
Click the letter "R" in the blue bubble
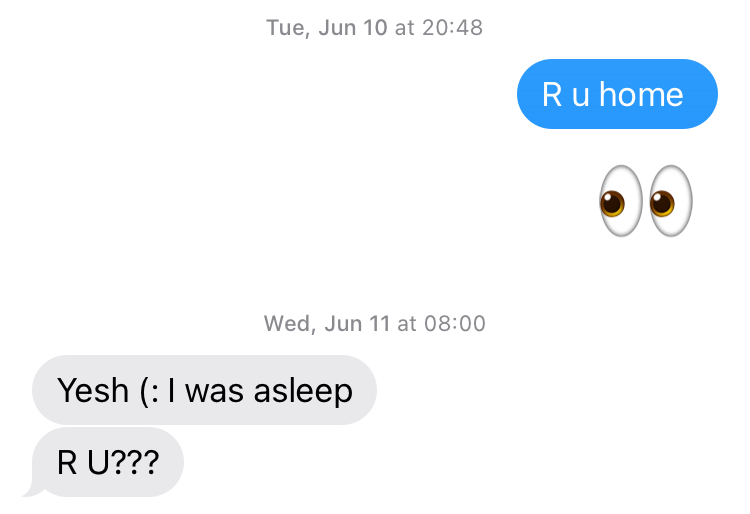click(552, 95)
